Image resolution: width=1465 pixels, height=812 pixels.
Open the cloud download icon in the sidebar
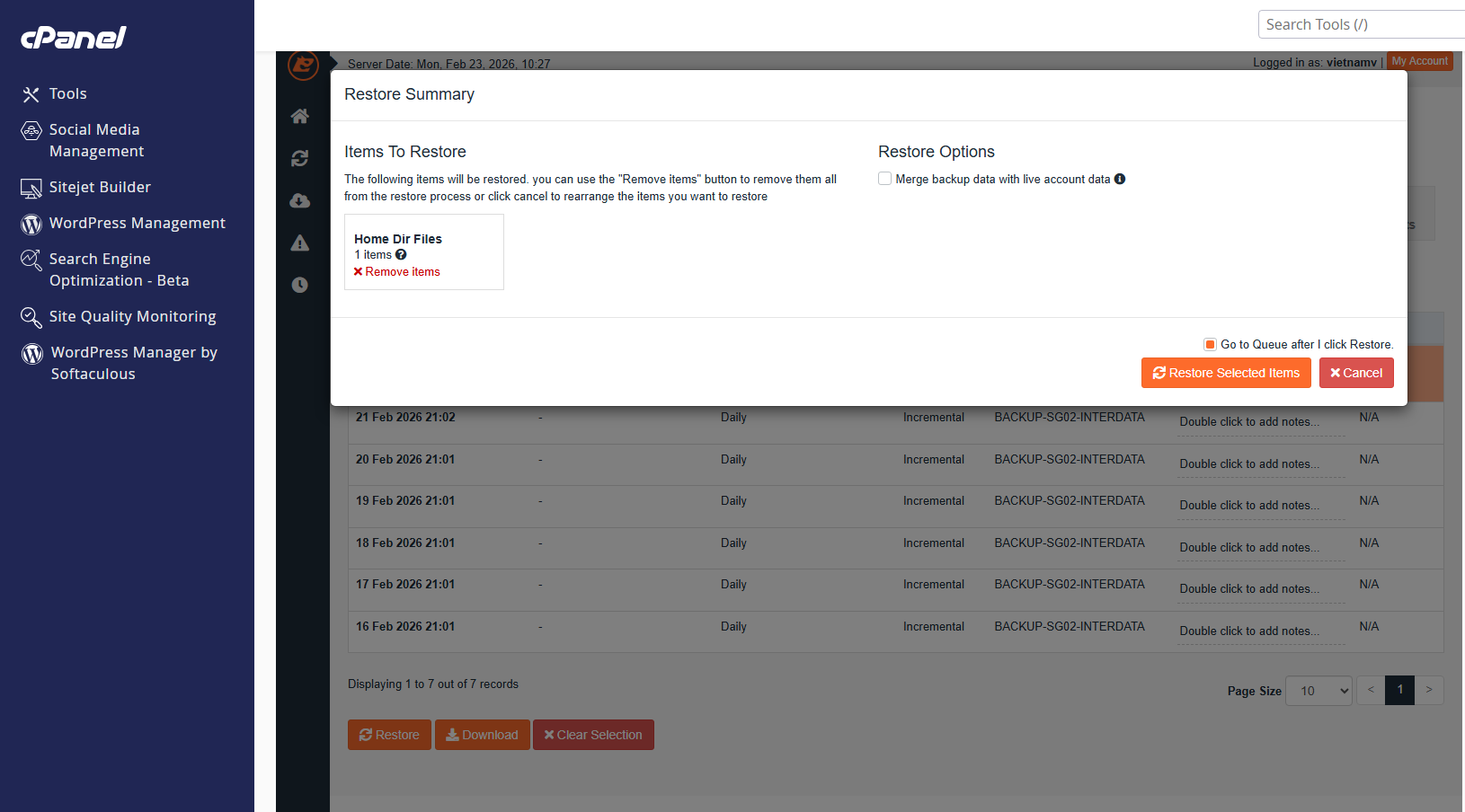click(x=300, y=200)
